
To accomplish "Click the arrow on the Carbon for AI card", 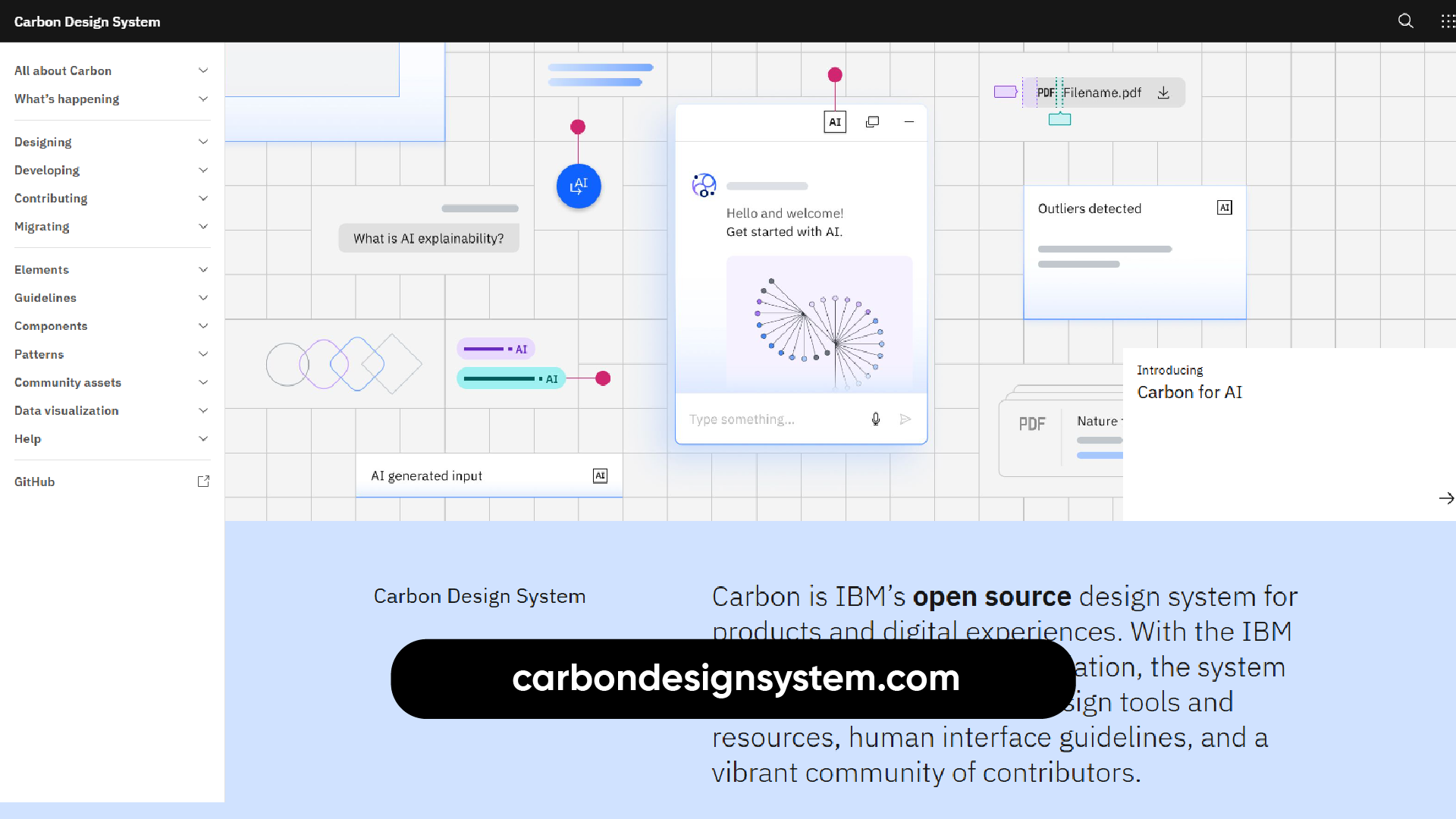I will click(x=1446, y=498).
